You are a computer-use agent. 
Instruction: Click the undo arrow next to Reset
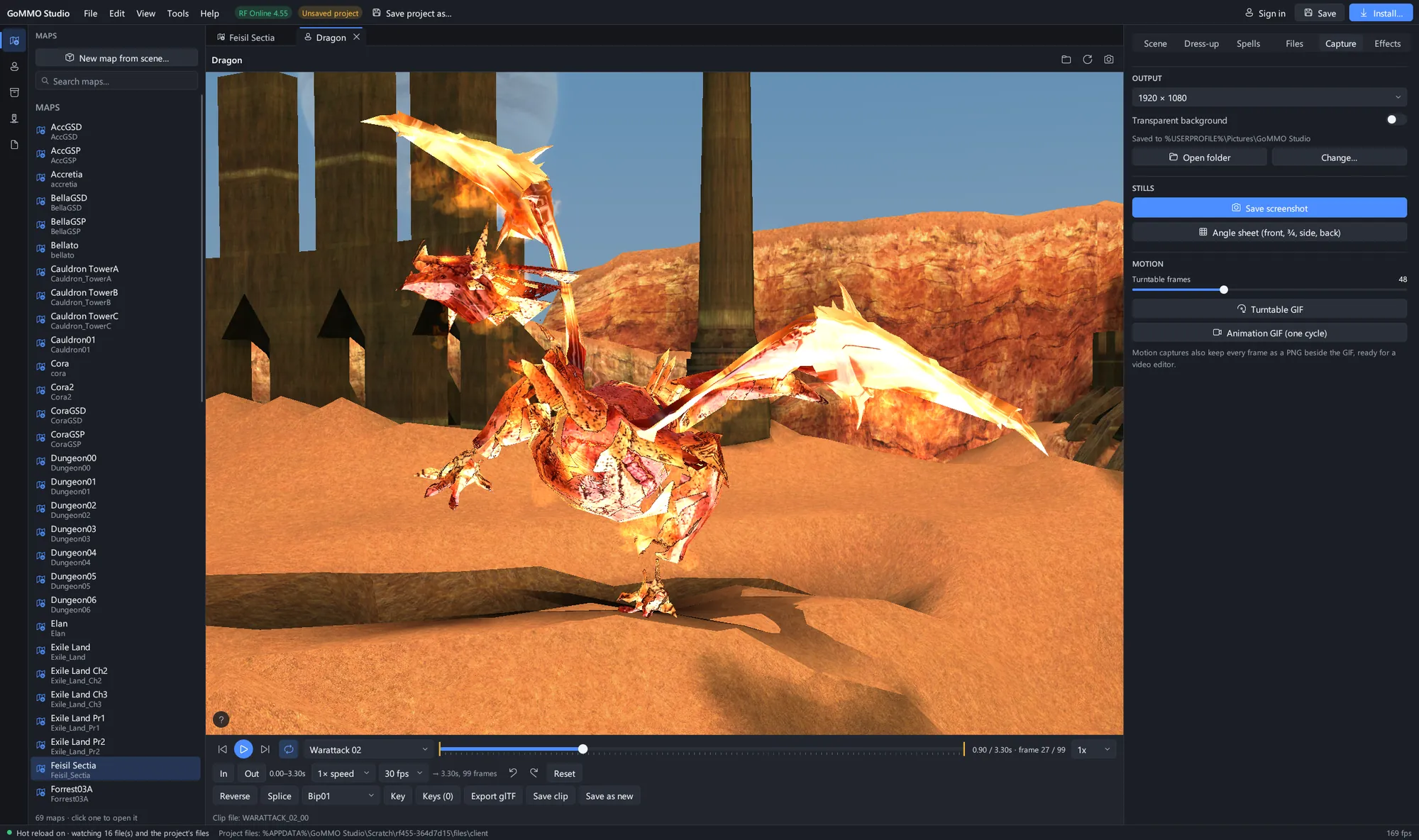(x=513, y=773)
